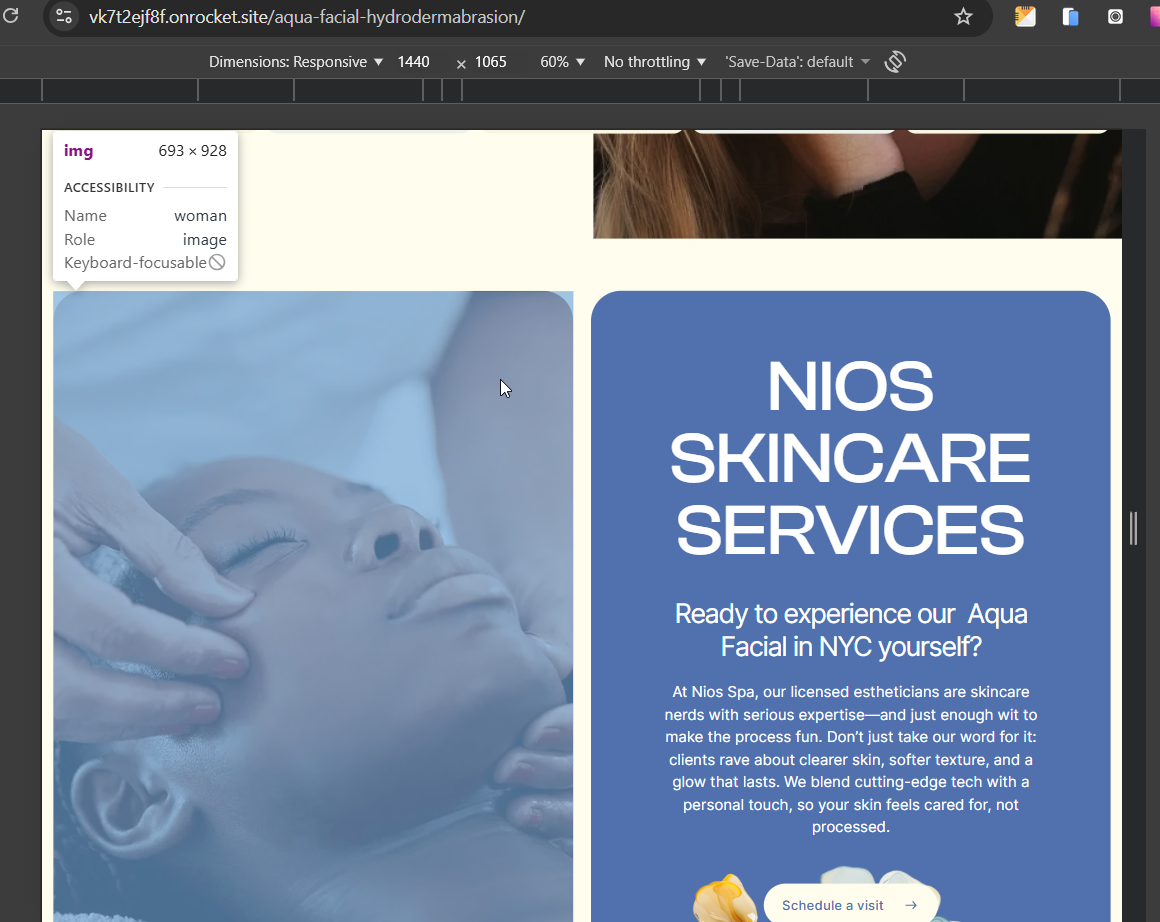Click the ACCESSIBILITY header in tooltip

point(109,188)
